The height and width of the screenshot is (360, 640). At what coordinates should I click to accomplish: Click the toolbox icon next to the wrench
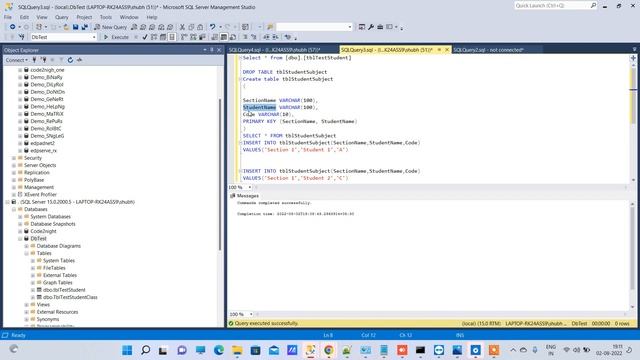coord(380,27)
